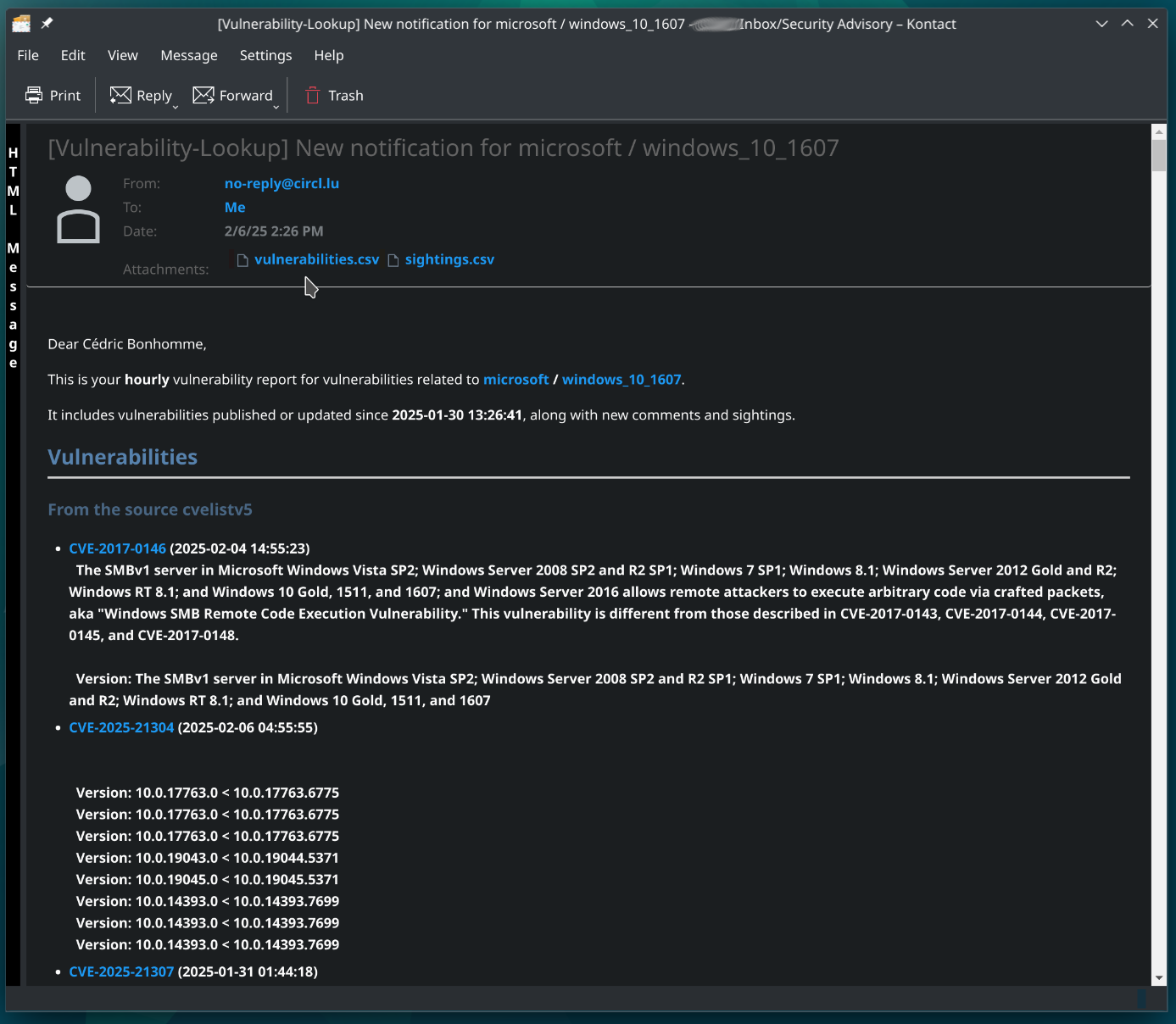Move the message to Trash
This screenshot has width=1176, height=1024.
[333, 96]
